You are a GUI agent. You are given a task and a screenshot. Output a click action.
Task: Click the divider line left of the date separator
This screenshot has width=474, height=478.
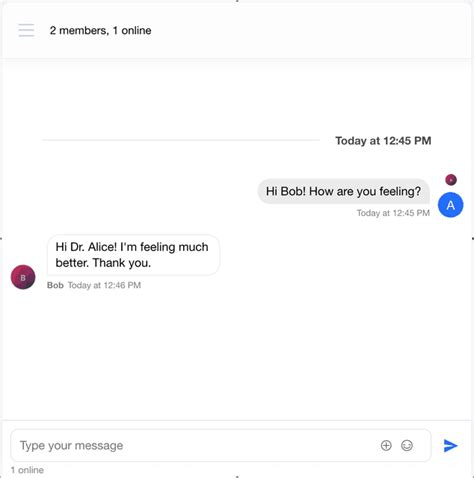[181, 140]
